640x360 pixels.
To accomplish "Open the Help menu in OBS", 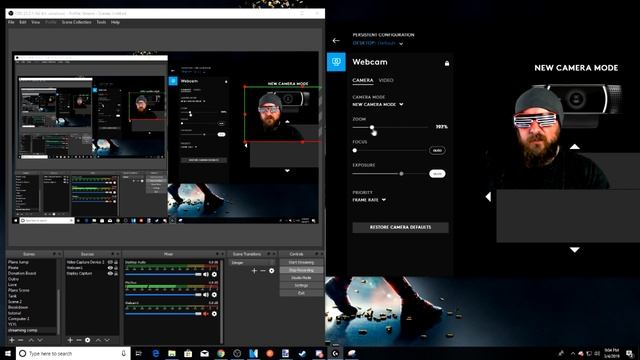I will point(115,22).
